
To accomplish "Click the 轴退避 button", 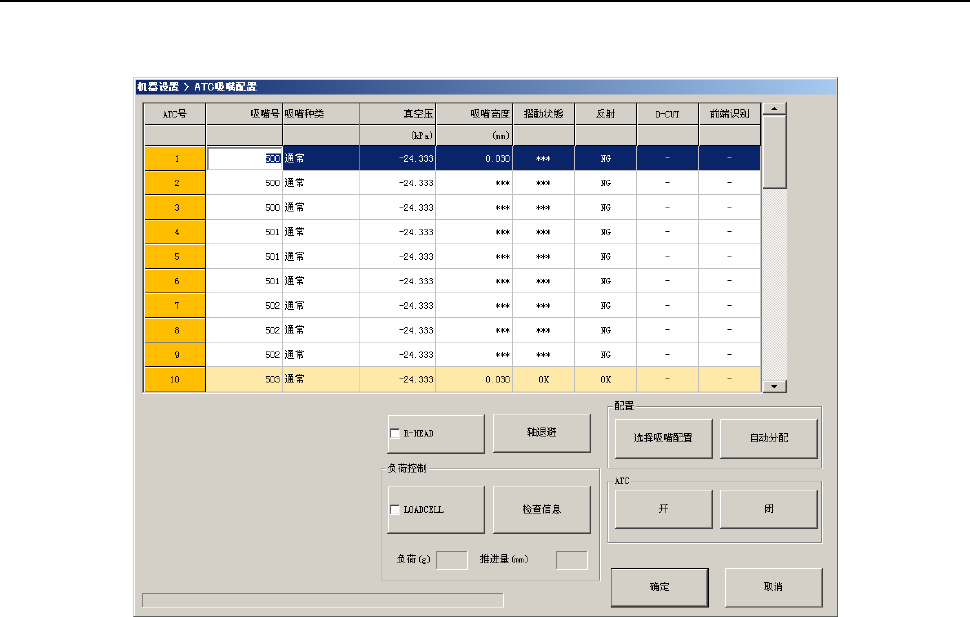I will [x=541, y=433].
